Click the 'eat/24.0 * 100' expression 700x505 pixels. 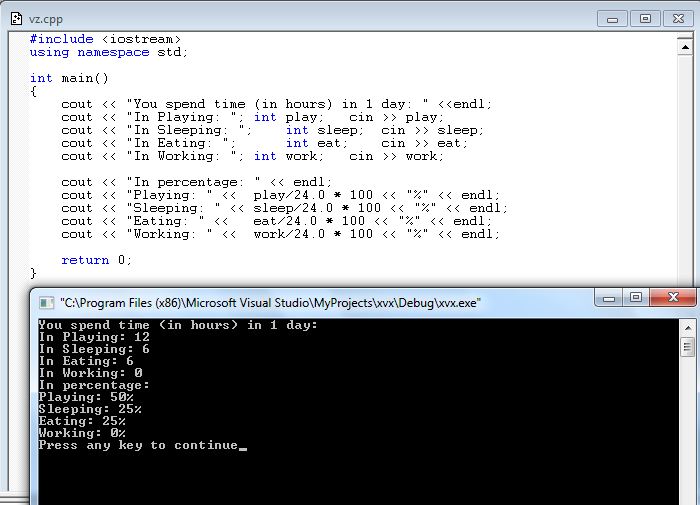[x=309, y=221]
